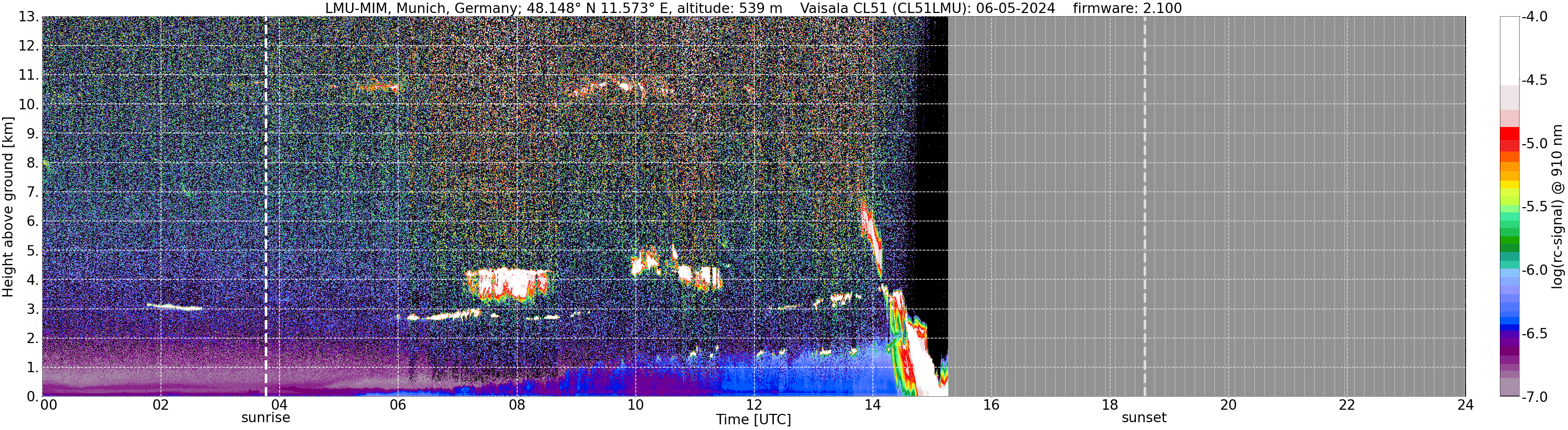Viewport: 1568px width, 430px height.
Task: Click the time axis tick label "16"
Action: 991,405
